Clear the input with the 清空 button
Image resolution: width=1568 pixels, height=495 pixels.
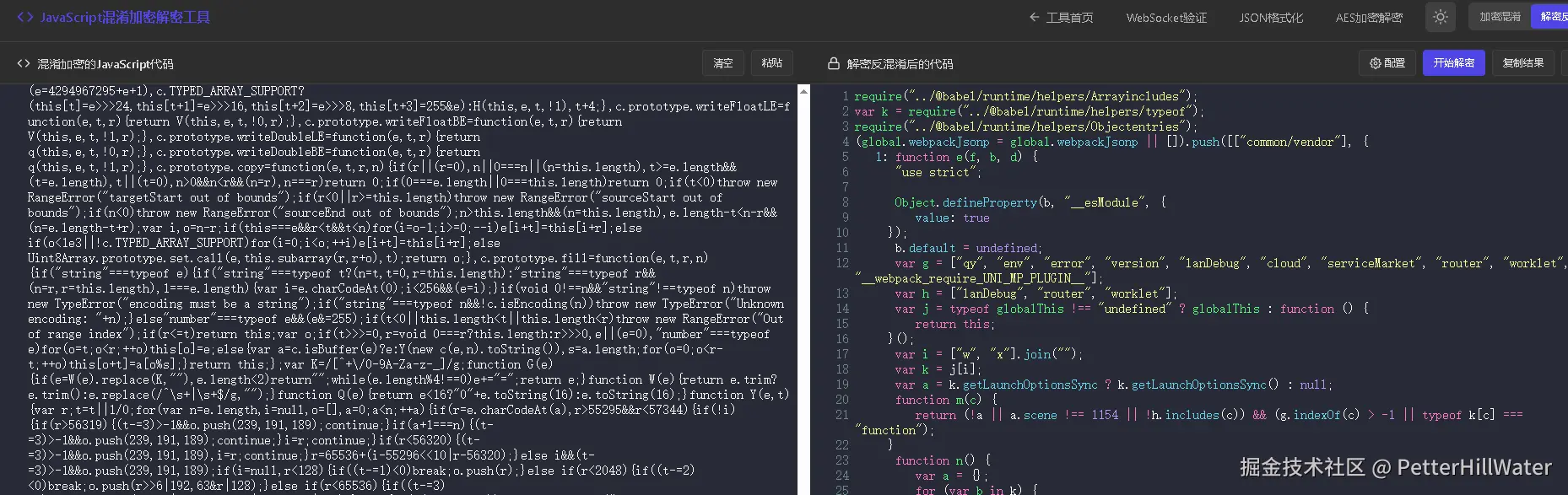[x=723, y=63]
